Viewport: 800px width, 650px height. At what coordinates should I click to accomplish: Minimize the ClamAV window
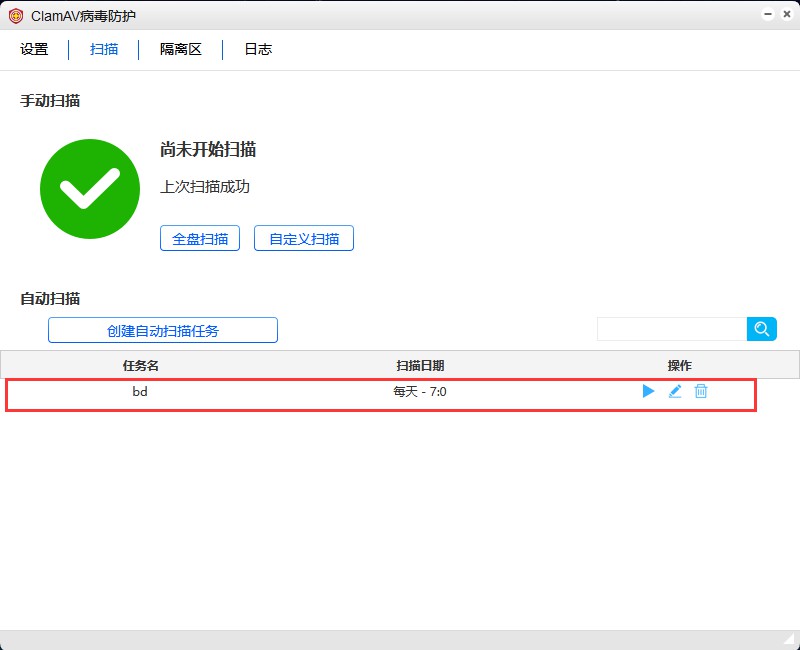pos(767,15)
